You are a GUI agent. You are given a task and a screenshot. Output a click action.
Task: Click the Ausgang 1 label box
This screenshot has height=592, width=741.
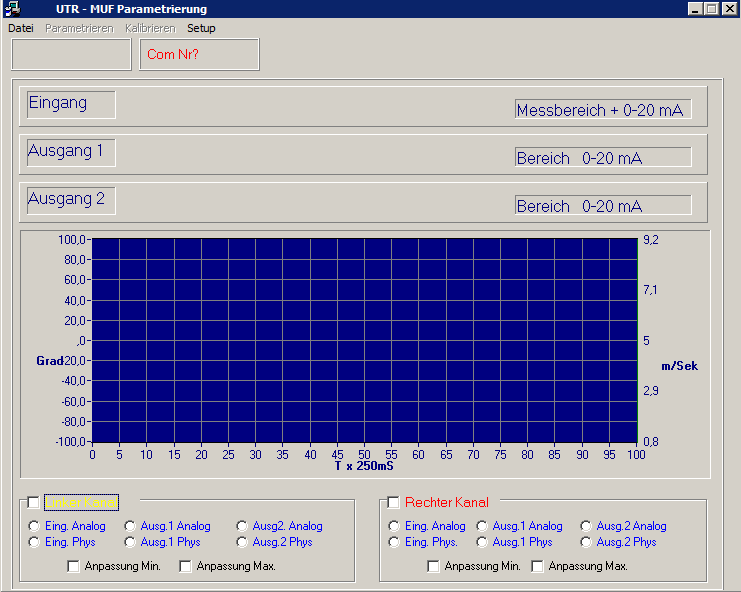pyautogui.click(x=71, y=153)
